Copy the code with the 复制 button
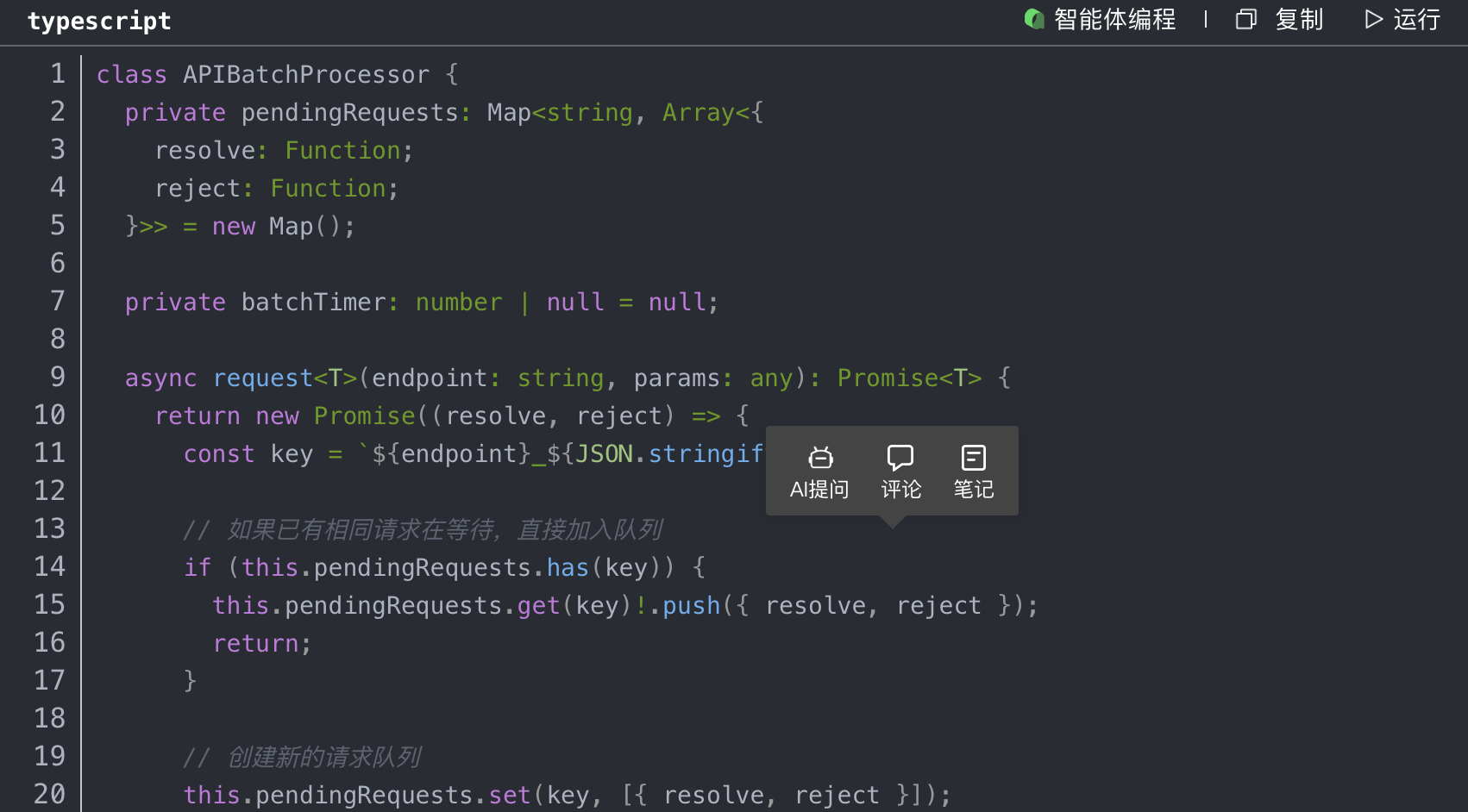1468x812 pixels. pyautogui.click(x=1280, y=19)
